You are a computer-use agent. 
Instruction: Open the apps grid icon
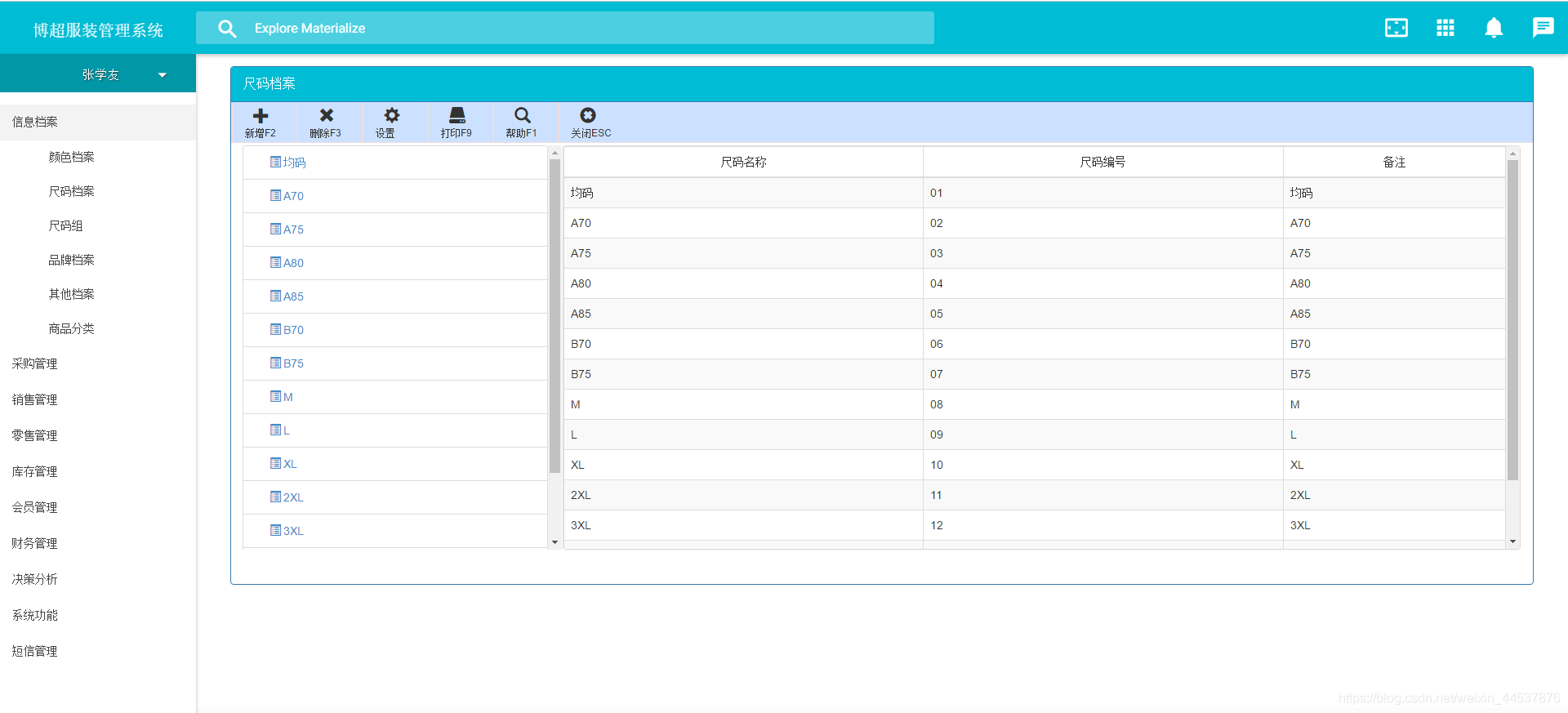pos(1445,28)
